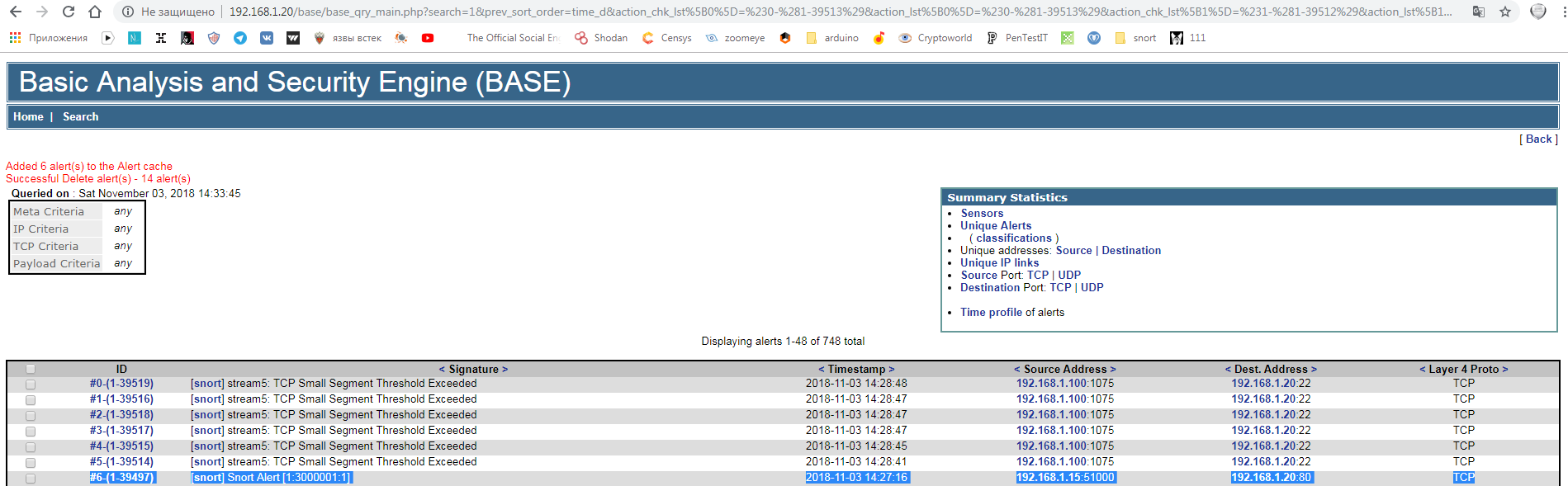1568x486 pixels.
Task: Select checkbox for alert #3-(1-39517)
Action: [31, 432]
